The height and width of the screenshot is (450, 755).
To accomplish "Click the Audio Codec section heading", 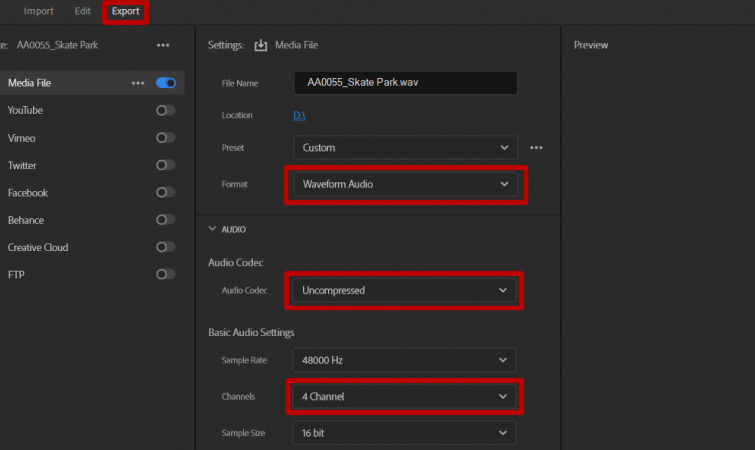I will click(235, 263).
